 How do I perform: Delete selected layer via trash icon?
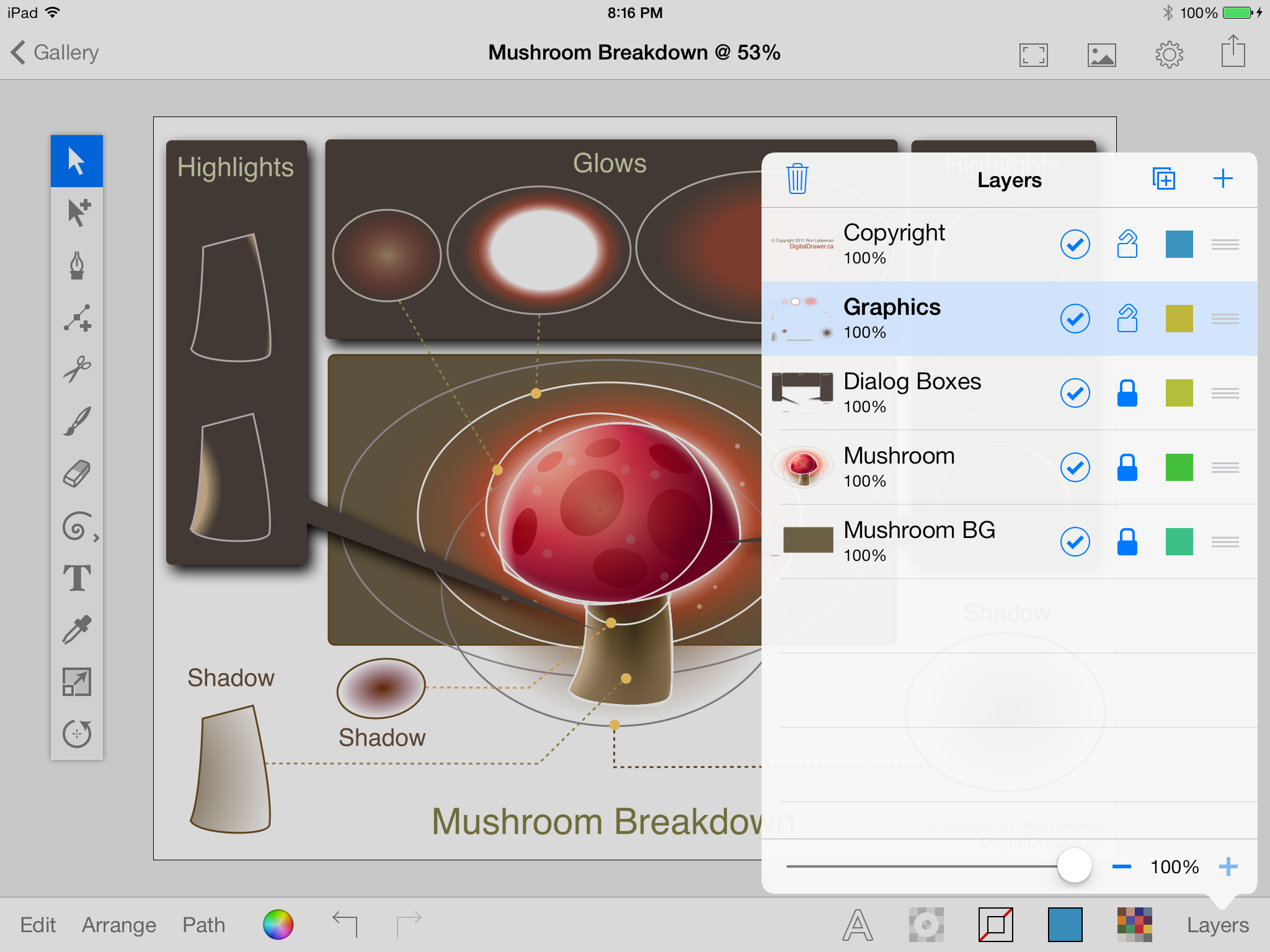point(797,179)
